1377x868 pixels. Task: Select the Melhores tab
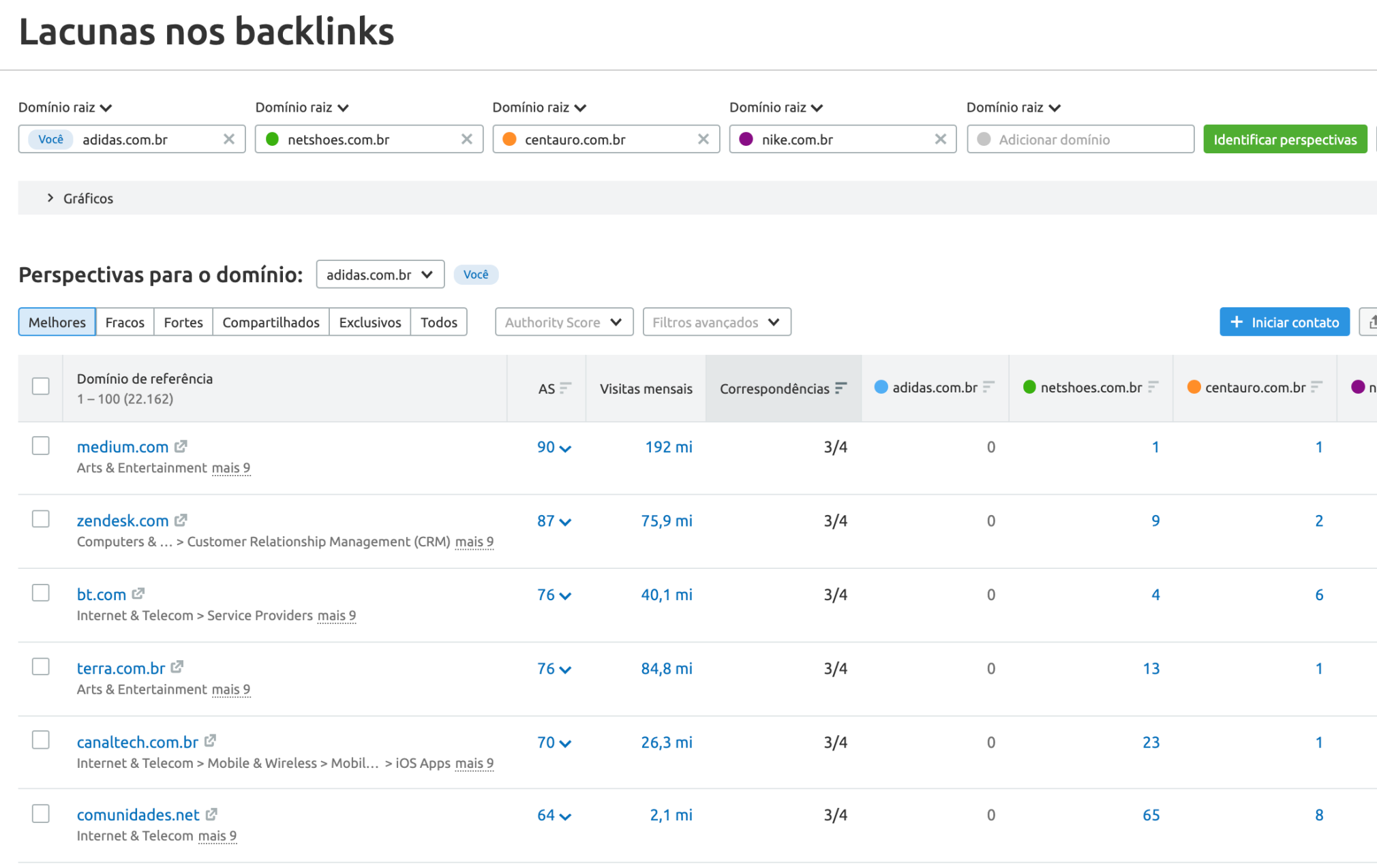[57, 322]
